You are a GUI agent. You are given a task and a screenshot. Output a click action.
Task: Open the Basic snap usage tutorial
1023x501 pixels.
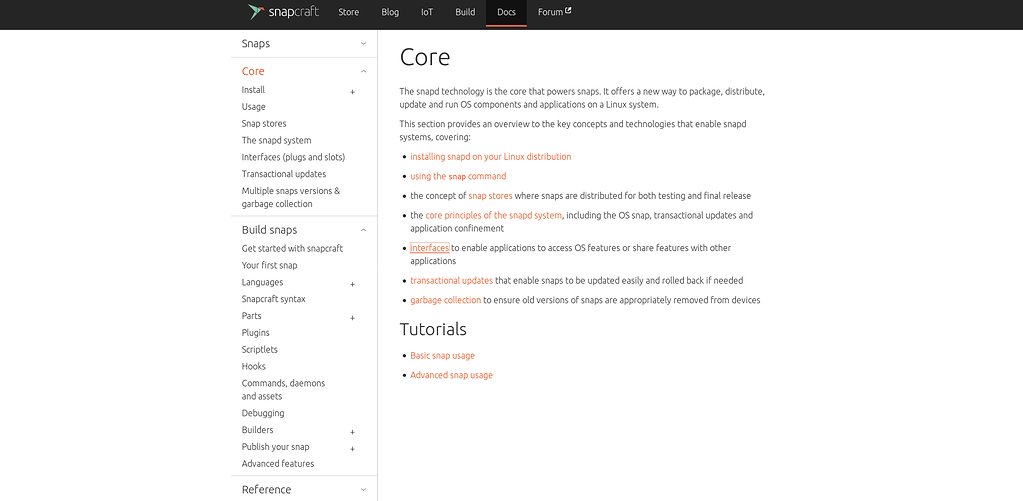pyautogui.click(x=442, y=356)
